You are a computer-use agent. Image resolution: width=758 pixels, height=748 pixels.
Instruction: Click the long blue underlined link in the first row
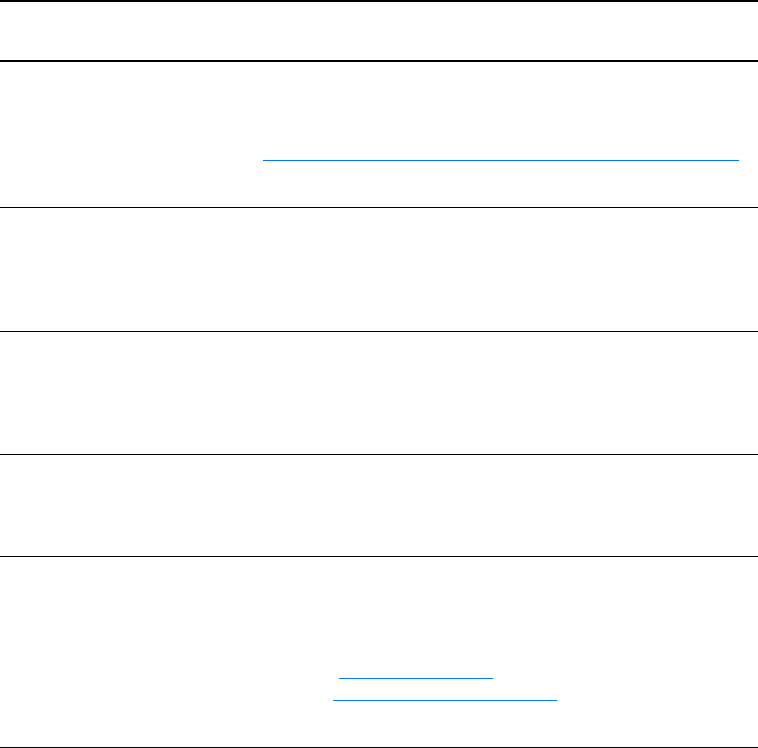click(500, 159)
